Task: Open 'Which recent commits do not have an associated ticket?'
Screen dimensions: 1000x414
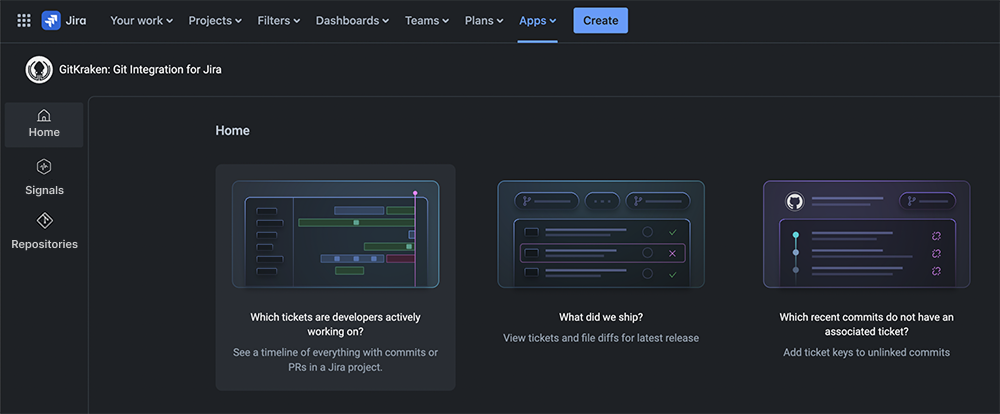Action: tap(867, 324)
